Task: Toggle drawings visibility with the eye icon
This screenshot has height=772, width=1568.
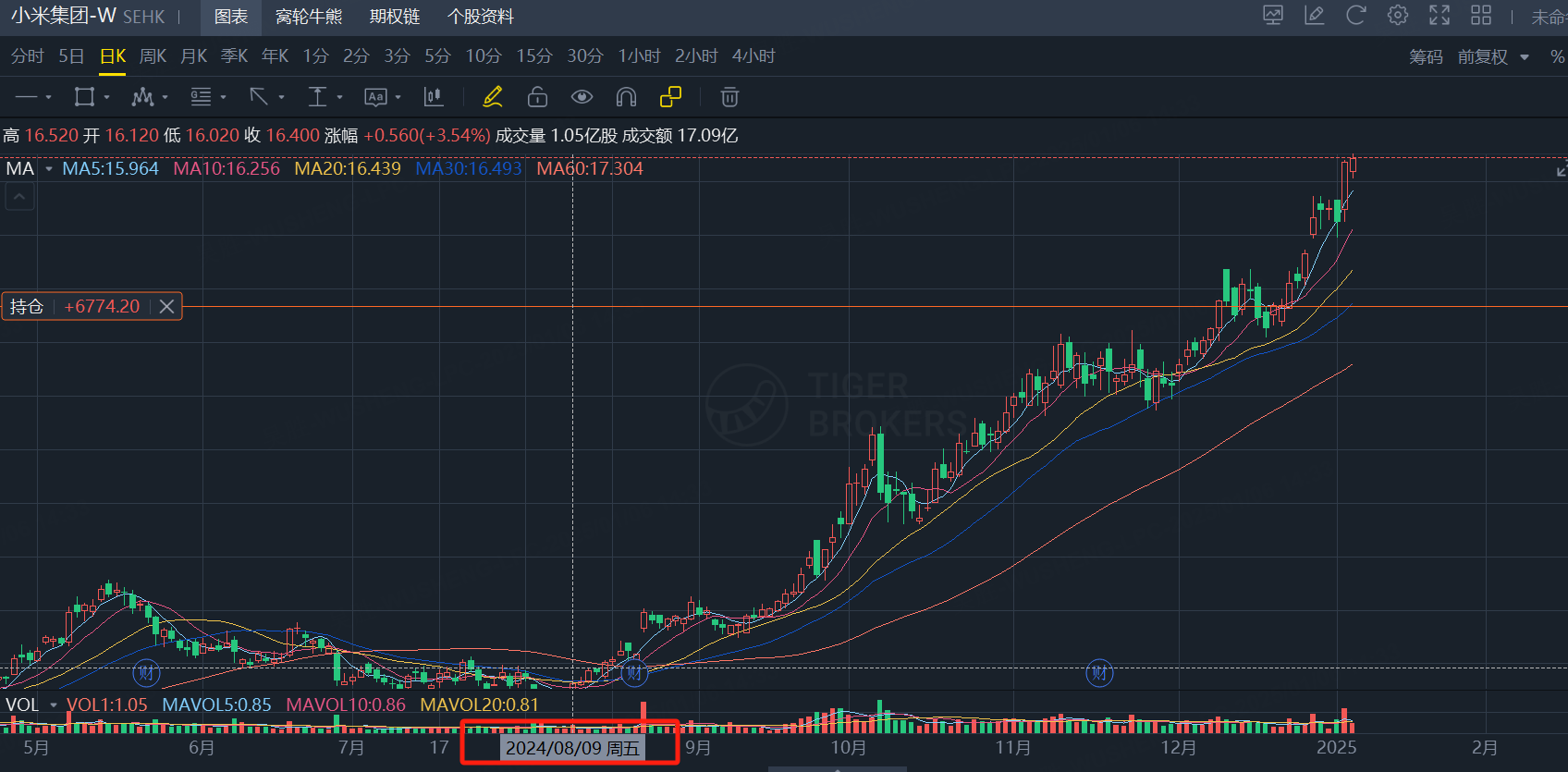Action: (582, 97)
